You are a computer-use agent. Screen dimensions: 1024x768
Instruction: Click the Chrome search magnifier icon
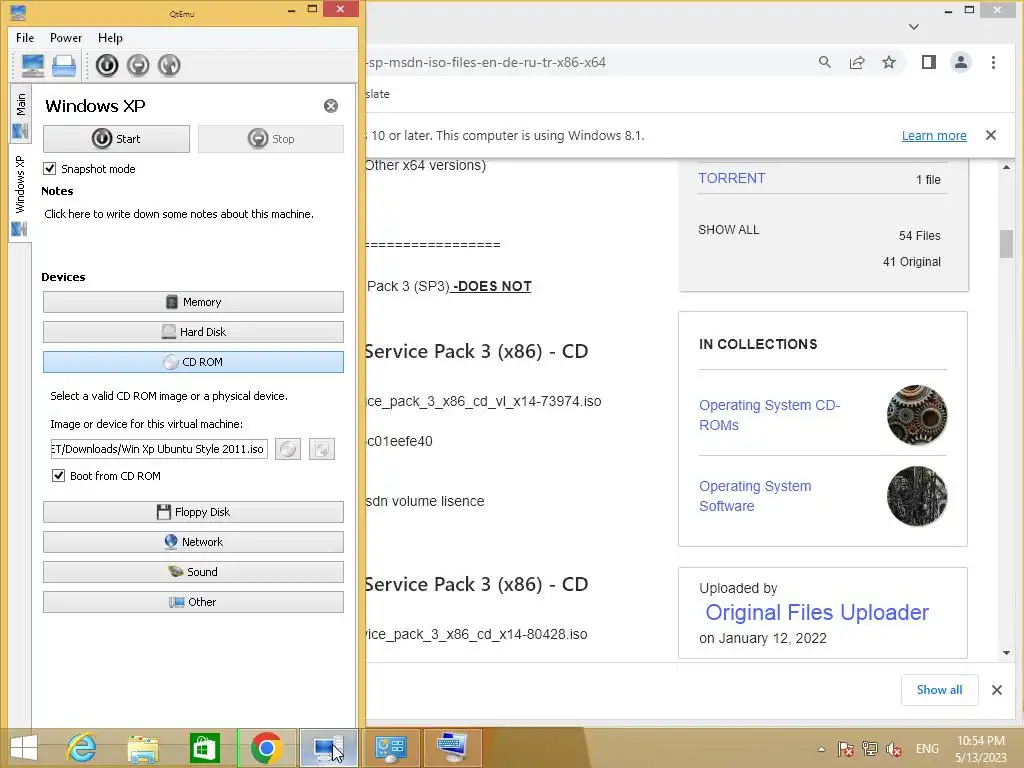point(825,62)
